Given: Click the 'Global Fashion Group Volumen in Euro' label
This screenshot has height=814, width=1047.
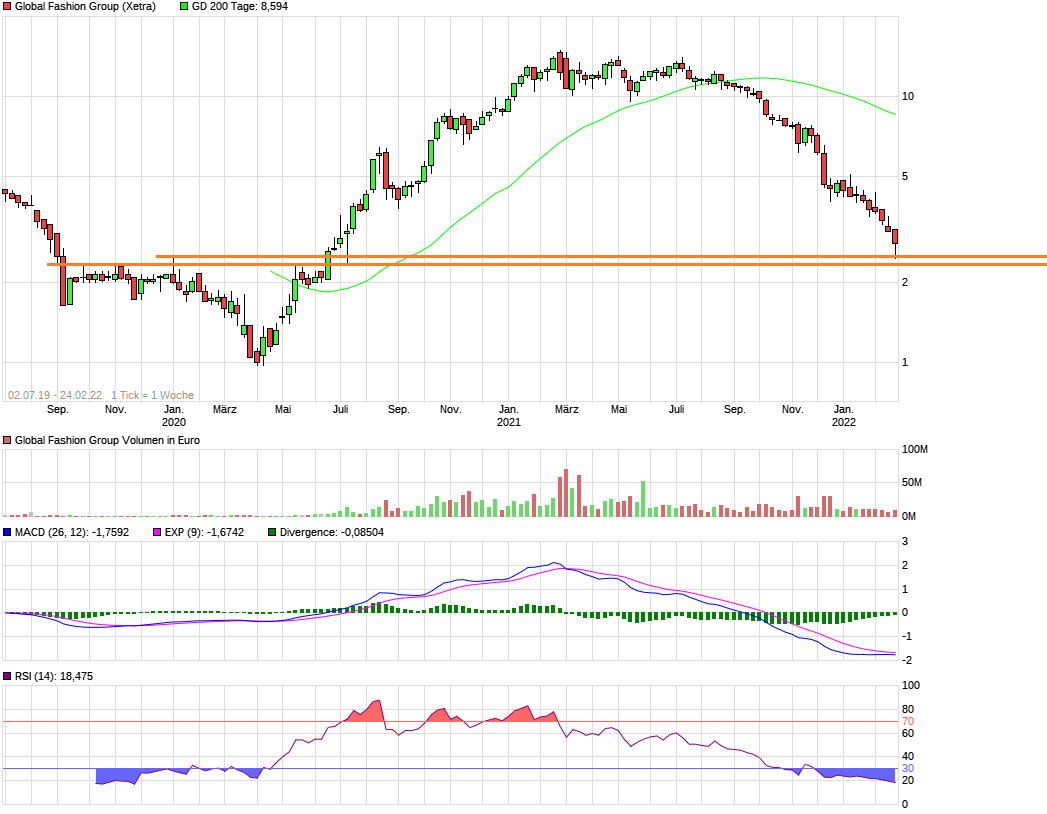Looking at the screenshot, I should pyautogui.click(x=108, y=440).
